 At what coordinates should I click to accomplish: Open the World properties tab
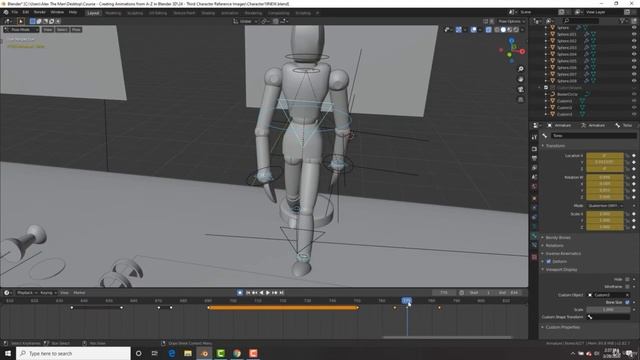coord(534,187)
